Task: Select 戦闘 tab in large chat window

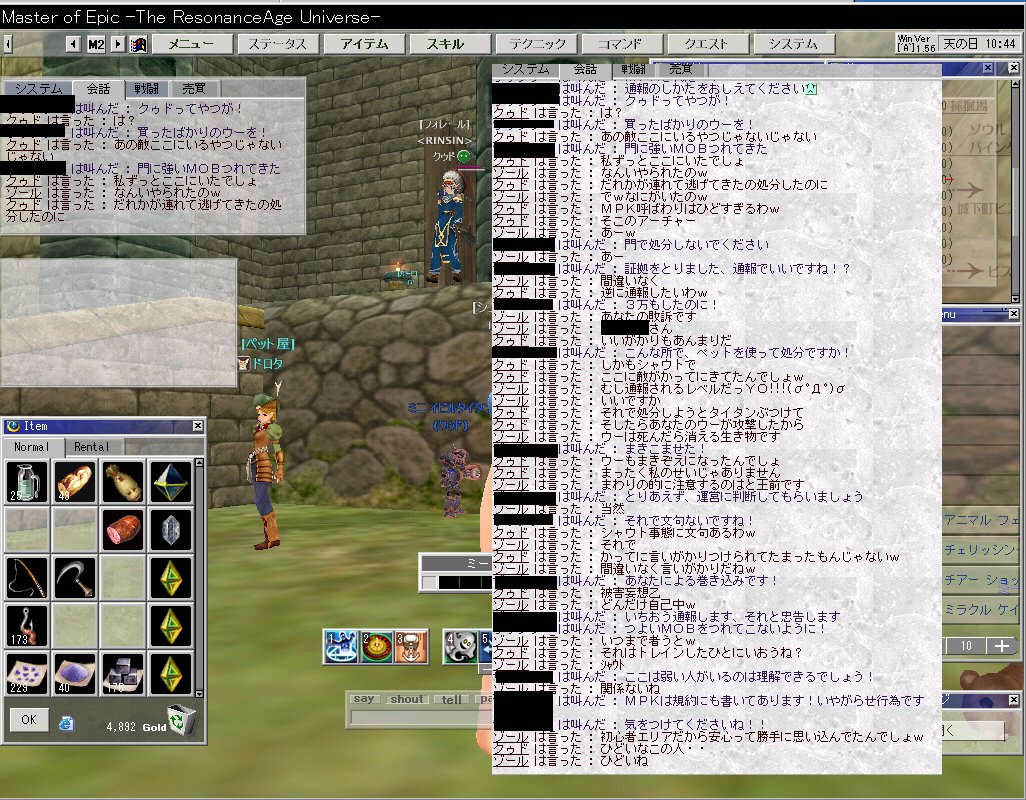Action: tap(633, 69)
